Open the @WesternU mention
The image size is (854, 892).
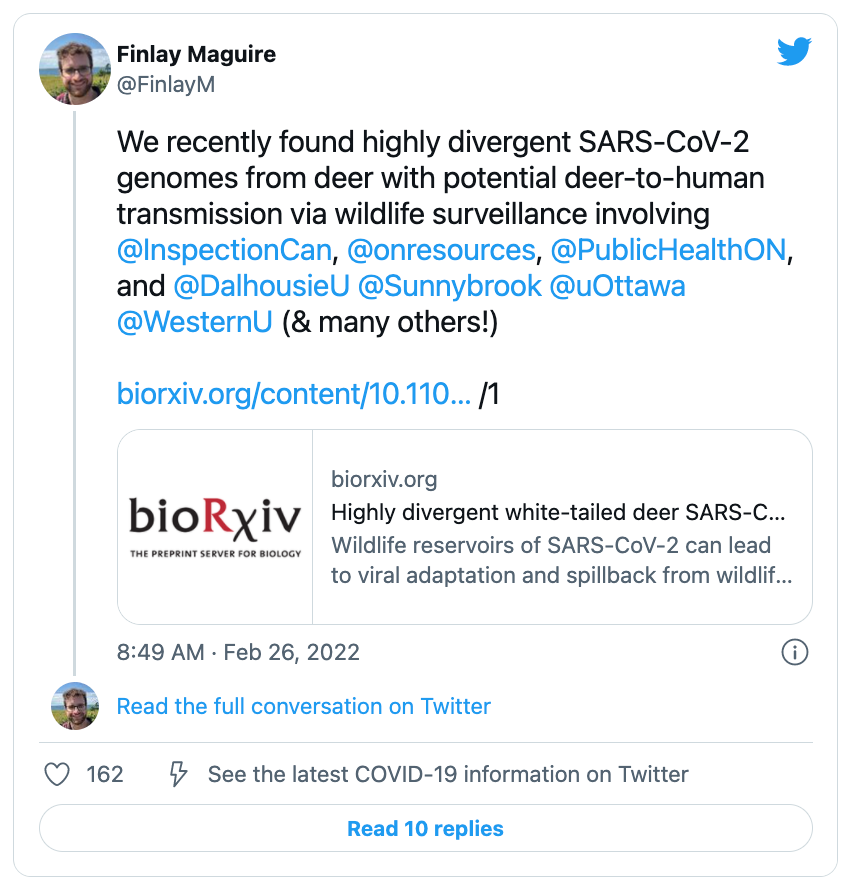pyautogui.click(x=195, y=322)
